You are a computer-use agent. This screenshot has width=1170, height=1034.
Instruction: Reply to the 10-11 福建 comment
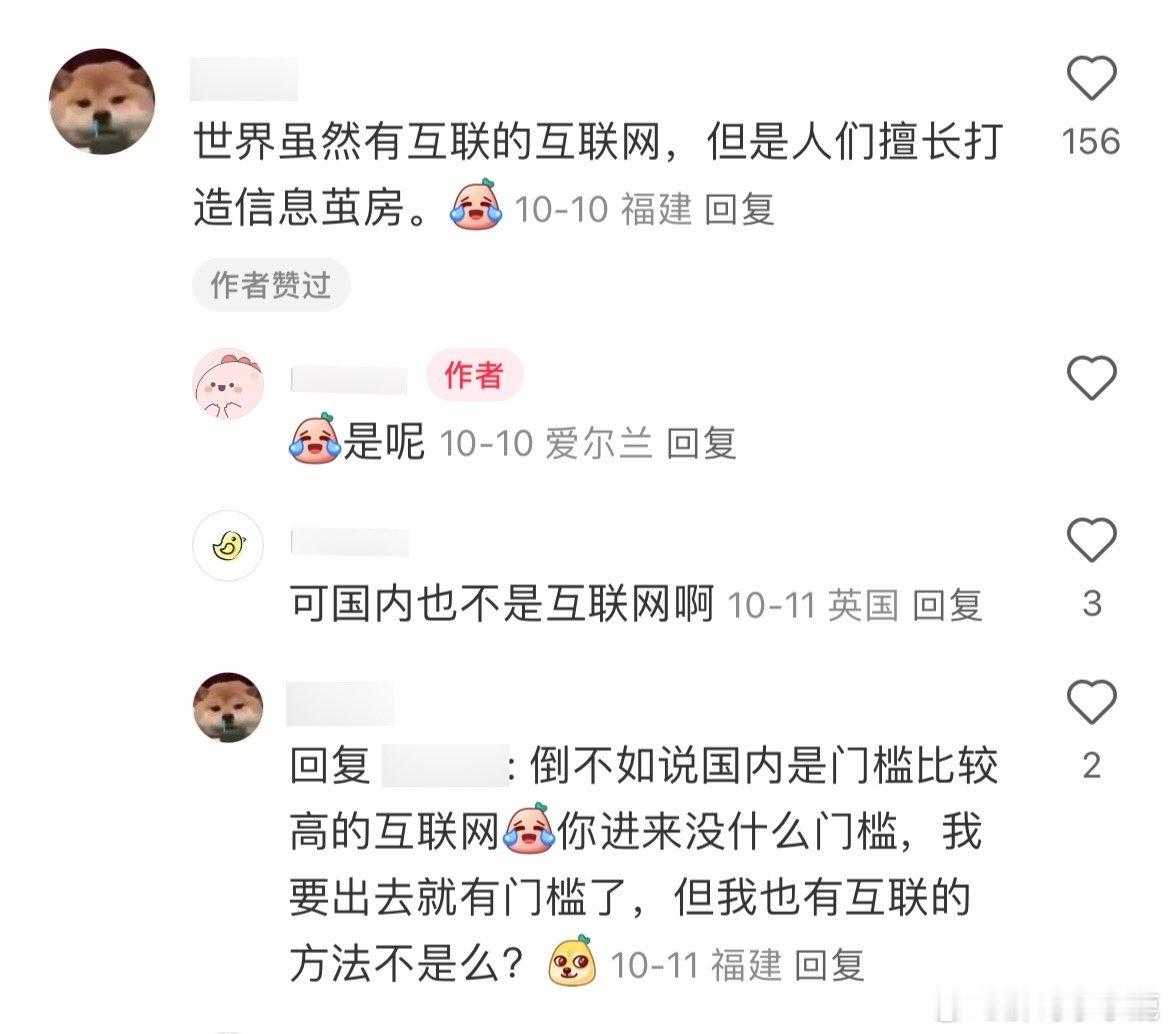(830, 965)
